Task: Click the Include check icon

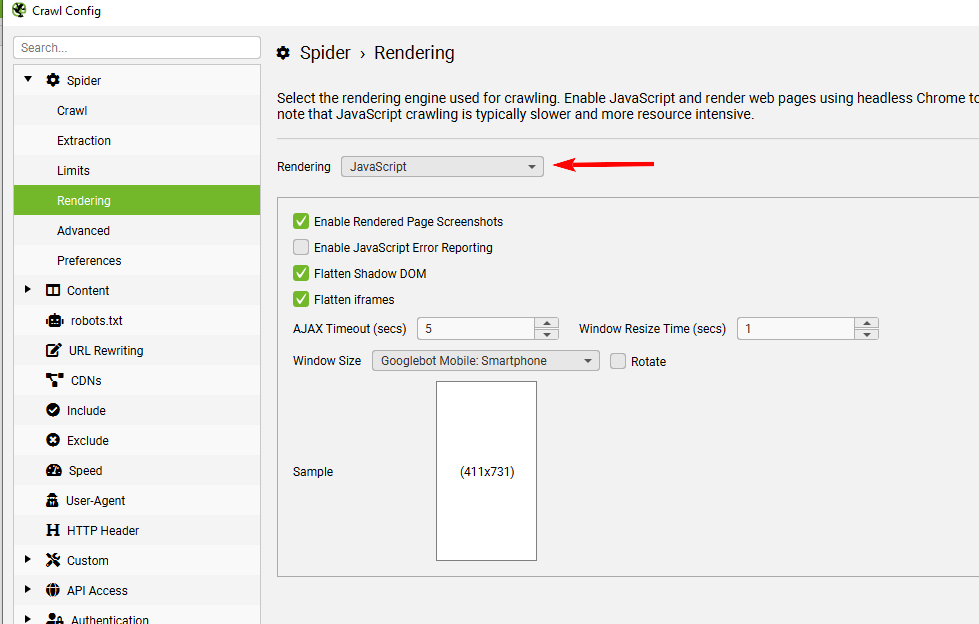Action: pyautogui.click(x=52, y=410)
